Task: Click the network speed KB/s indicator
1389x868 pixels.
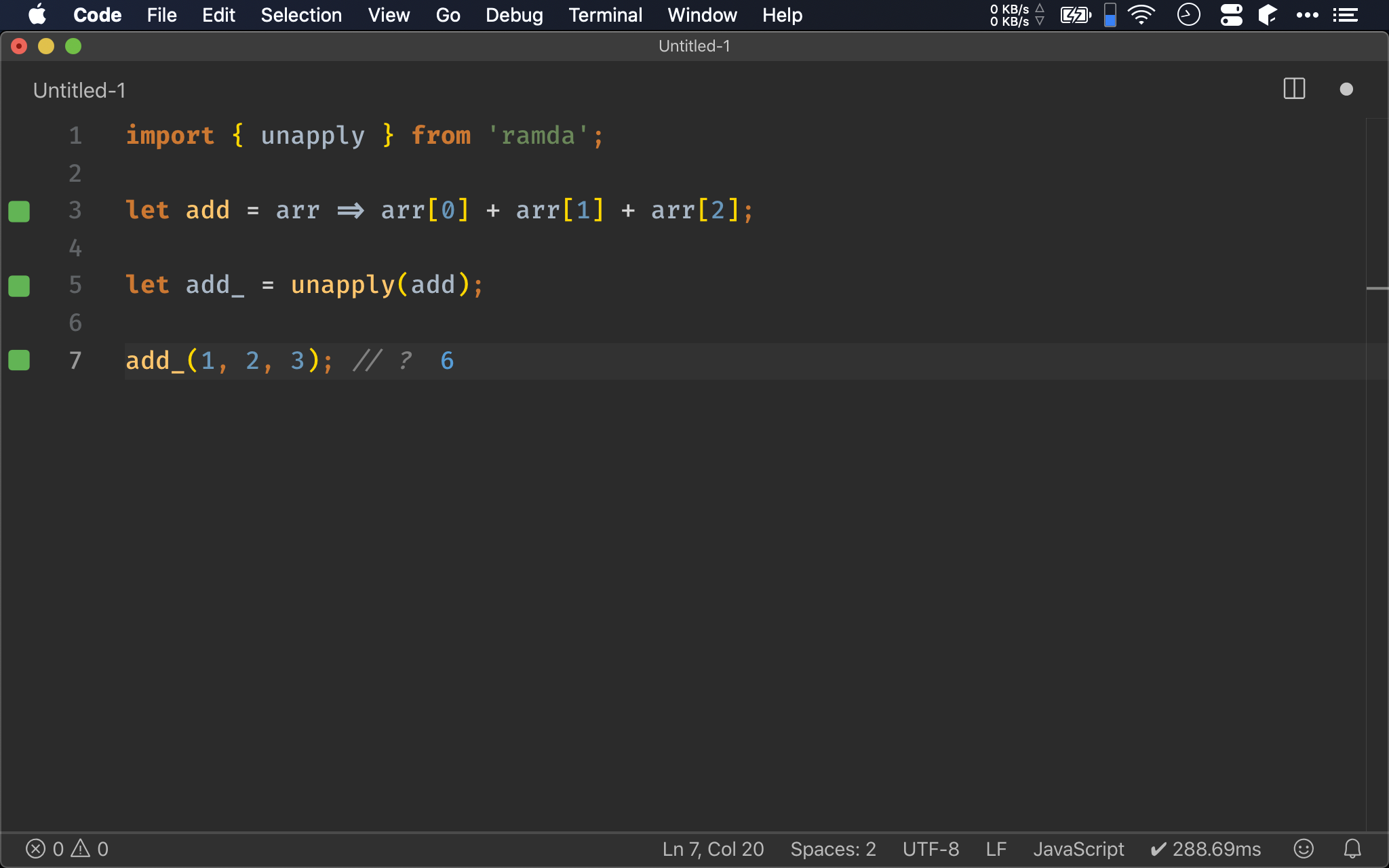Action: (x=1017, y=15)
